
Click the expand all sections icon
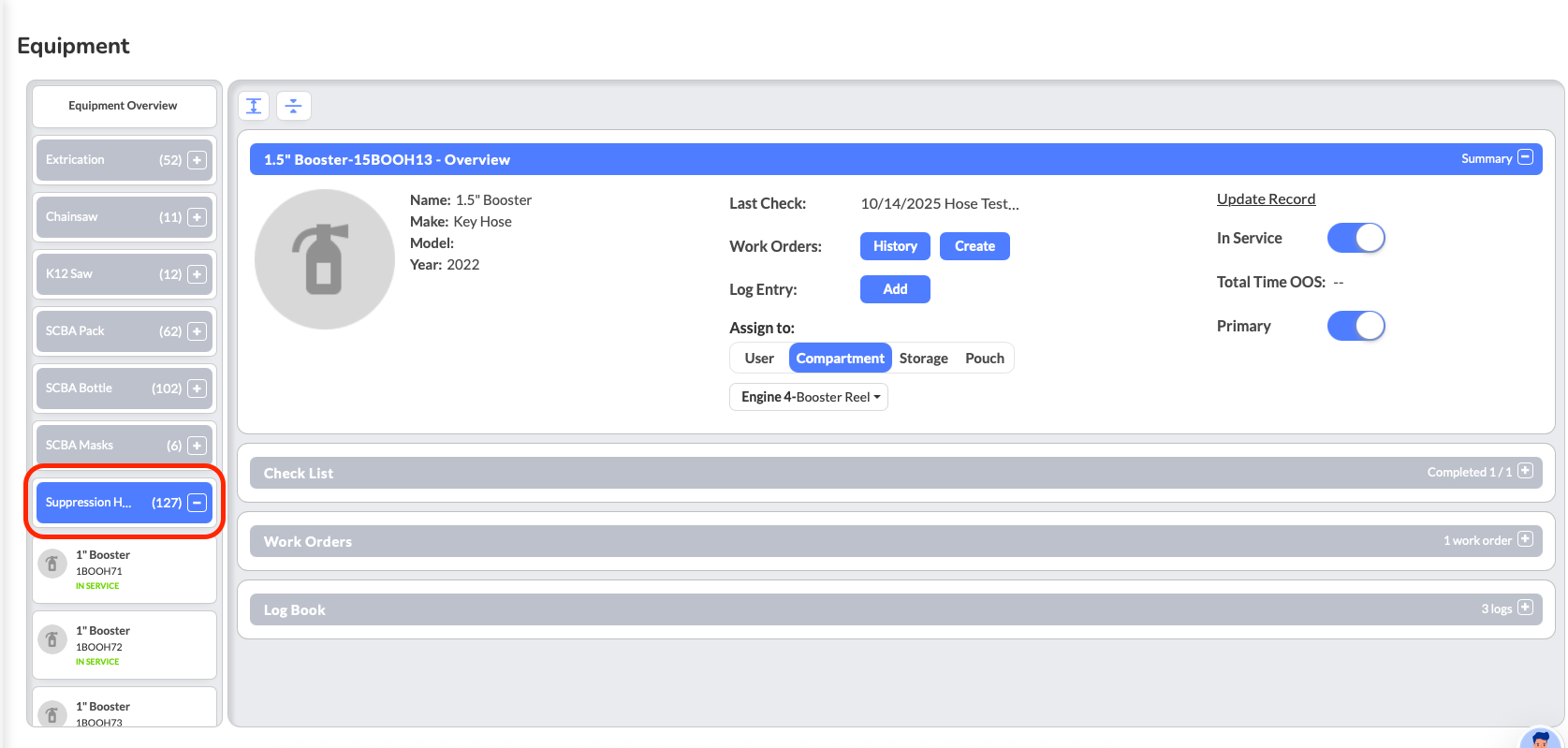coord(254,106)
